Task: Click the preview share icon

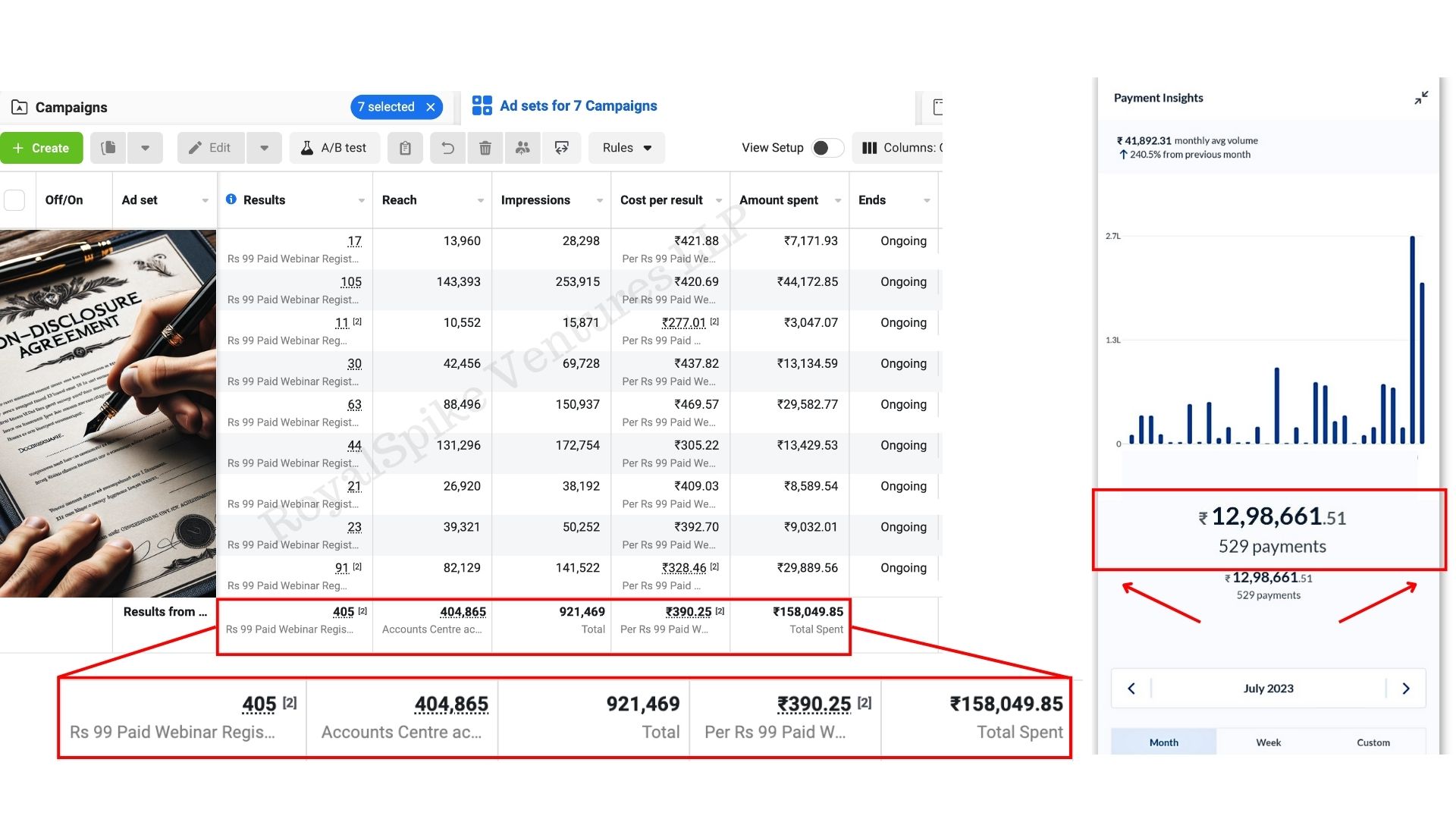Action: coord(561,148)
